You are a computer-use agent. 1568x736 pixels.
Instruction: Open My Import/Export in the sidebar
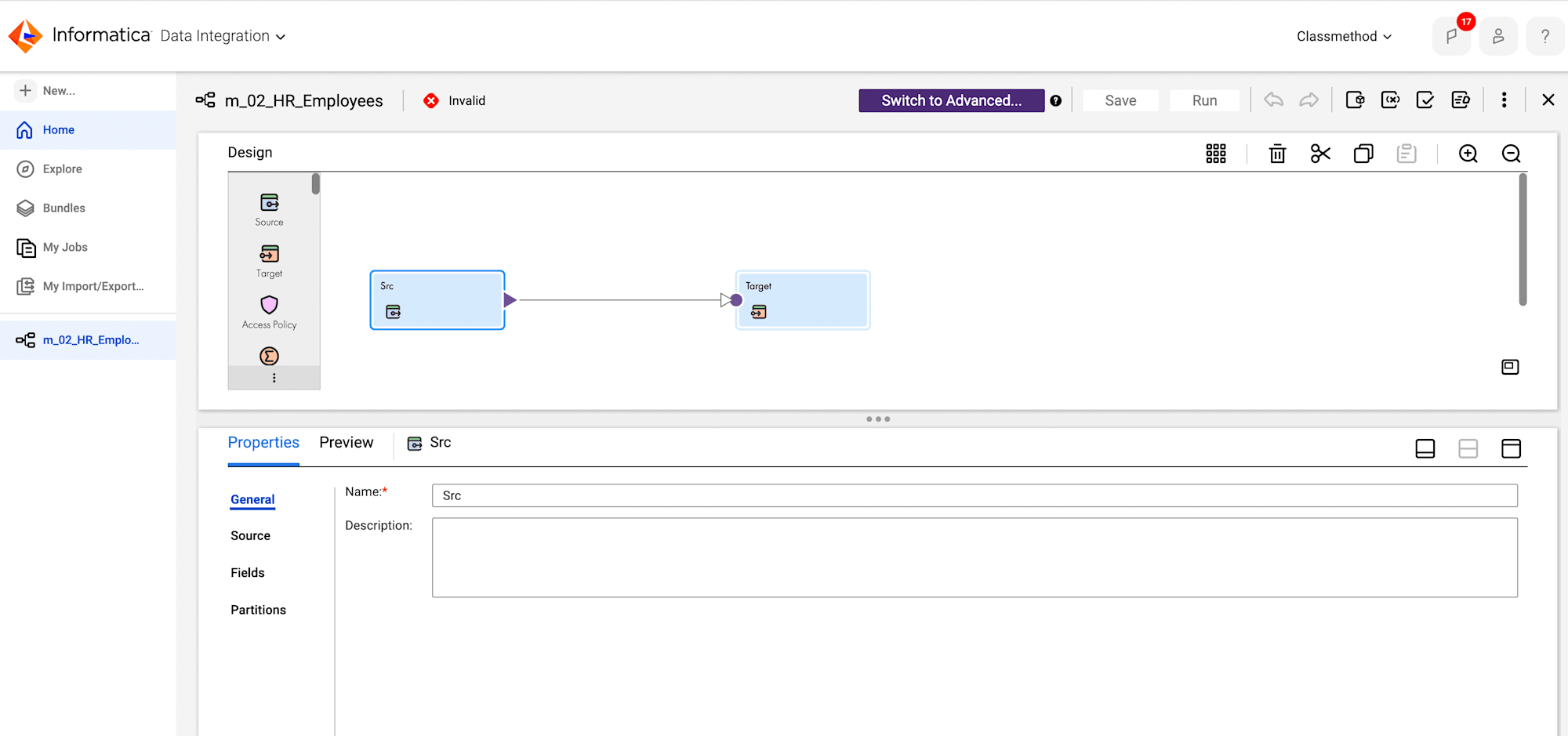pyautogui.click(x=88, y=287)
